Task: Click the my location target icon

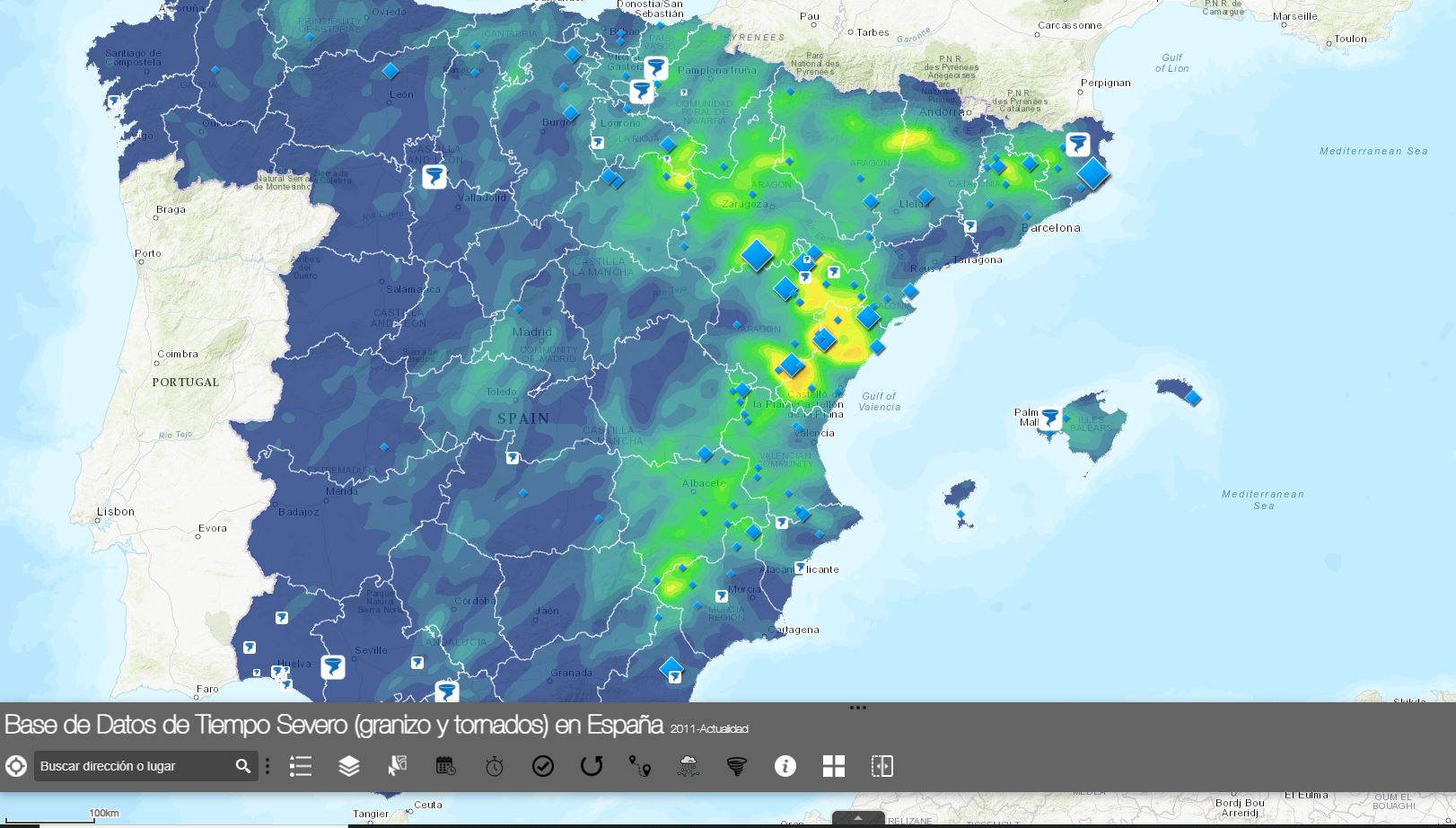Action: pyautogui.click(x=16, y=766)
